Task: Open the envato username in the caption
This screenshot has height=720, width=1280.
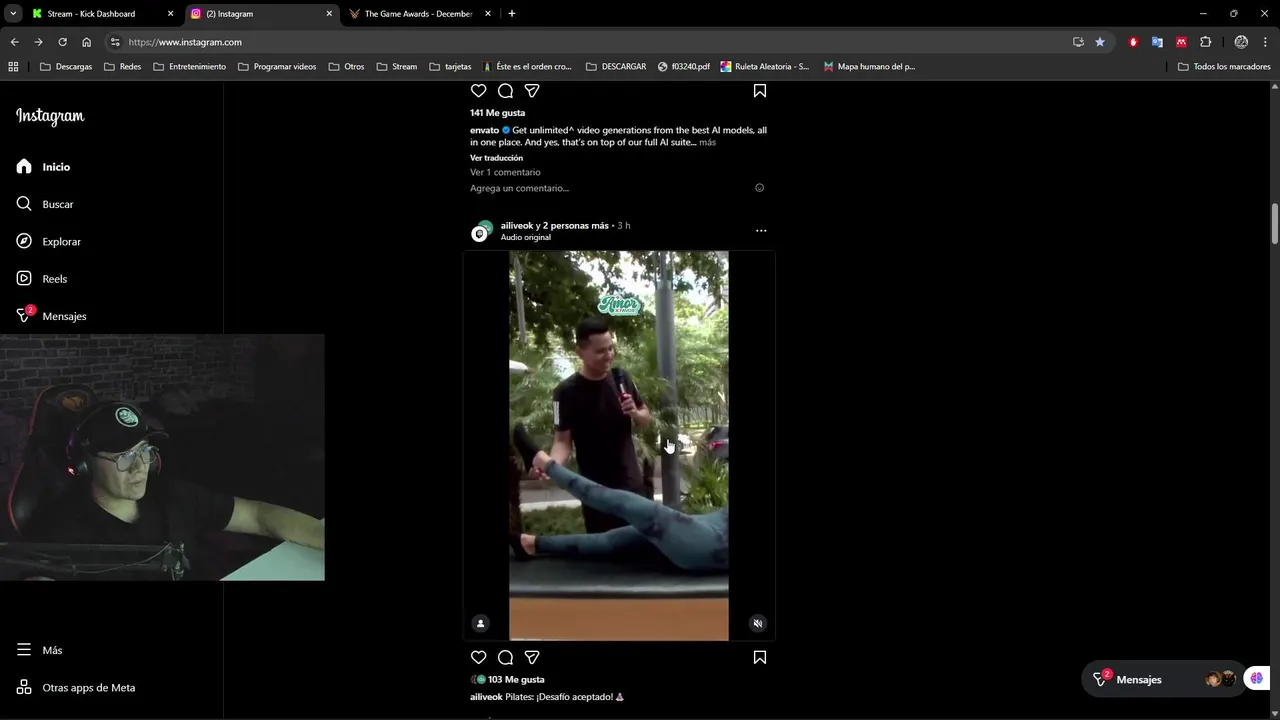Action: click(484, 130)
